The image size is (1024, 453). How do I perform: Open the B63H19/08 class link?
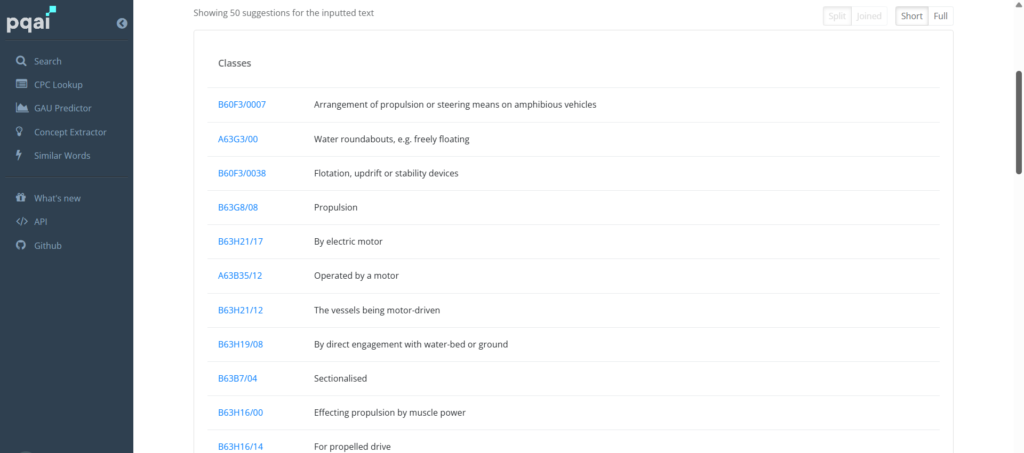pyautogui.click(x=240, y=344)
